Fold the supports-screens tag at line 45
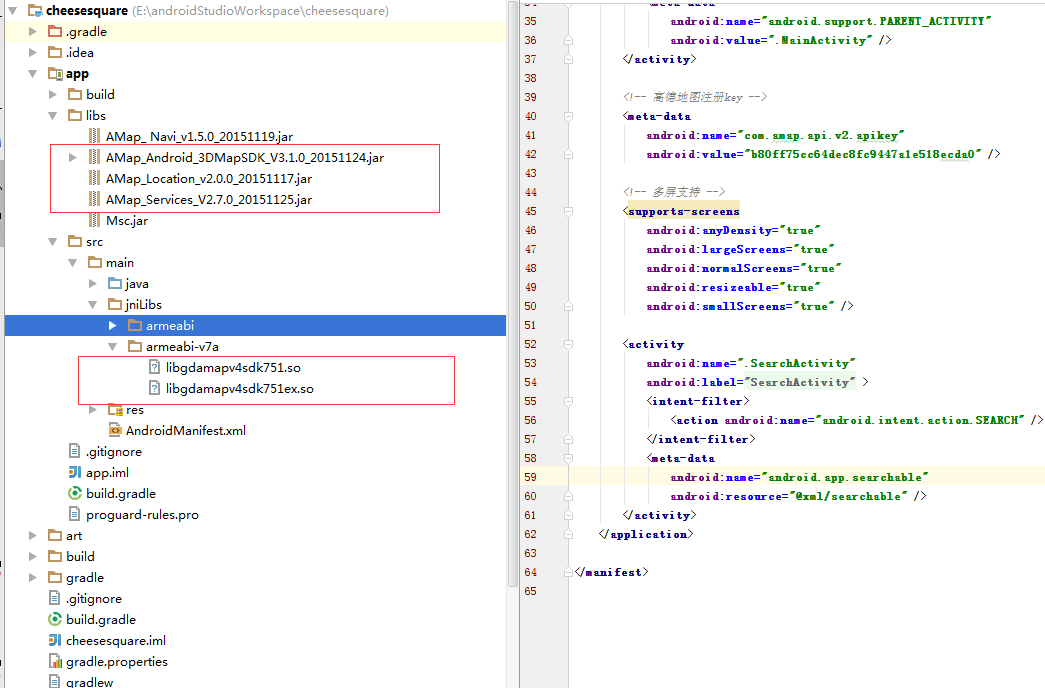This screenshot has width=1045, height=688. 568,211
